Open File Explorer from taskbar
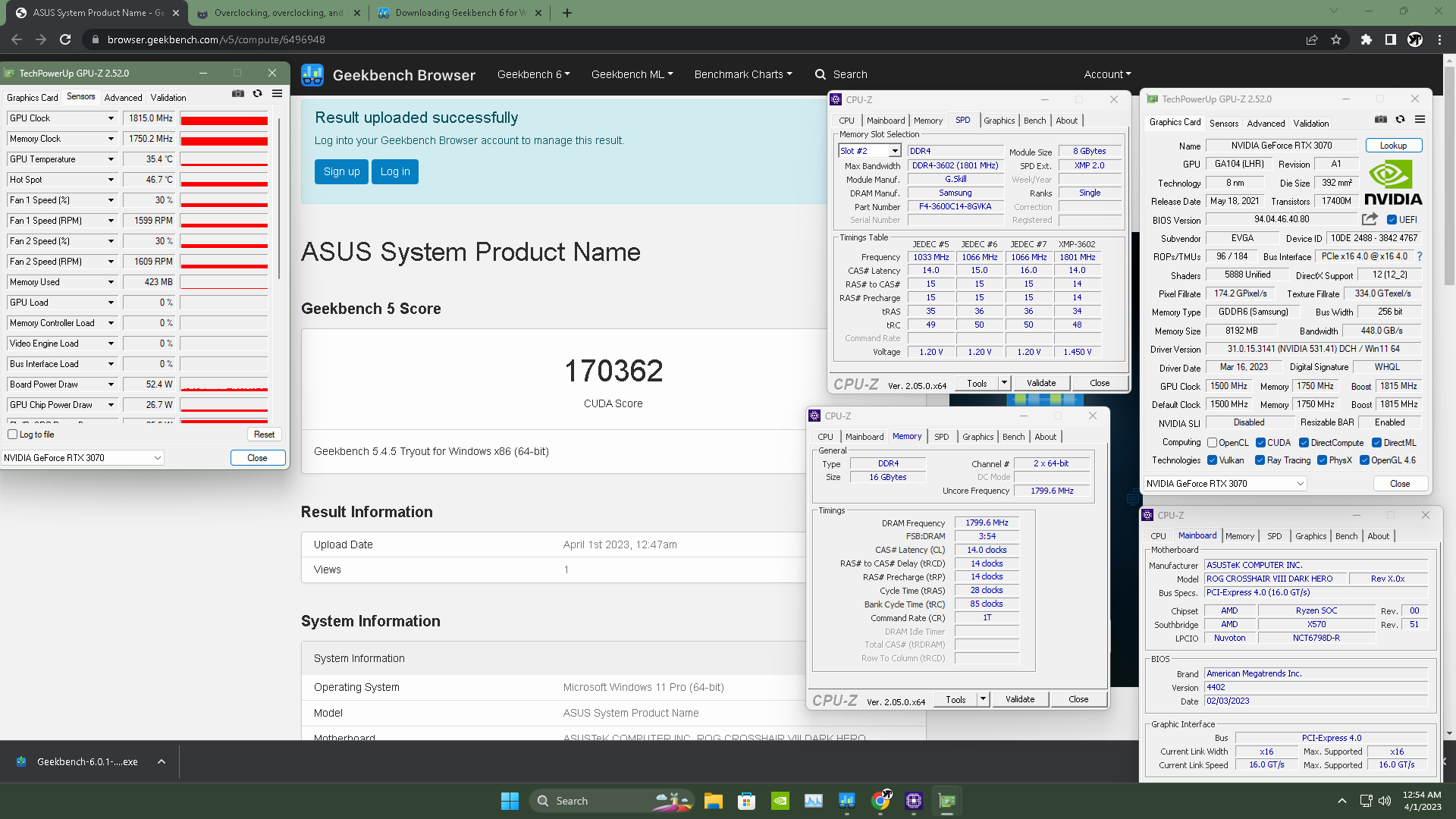This screenshot has height=819, width=1456. coord(714,801)
